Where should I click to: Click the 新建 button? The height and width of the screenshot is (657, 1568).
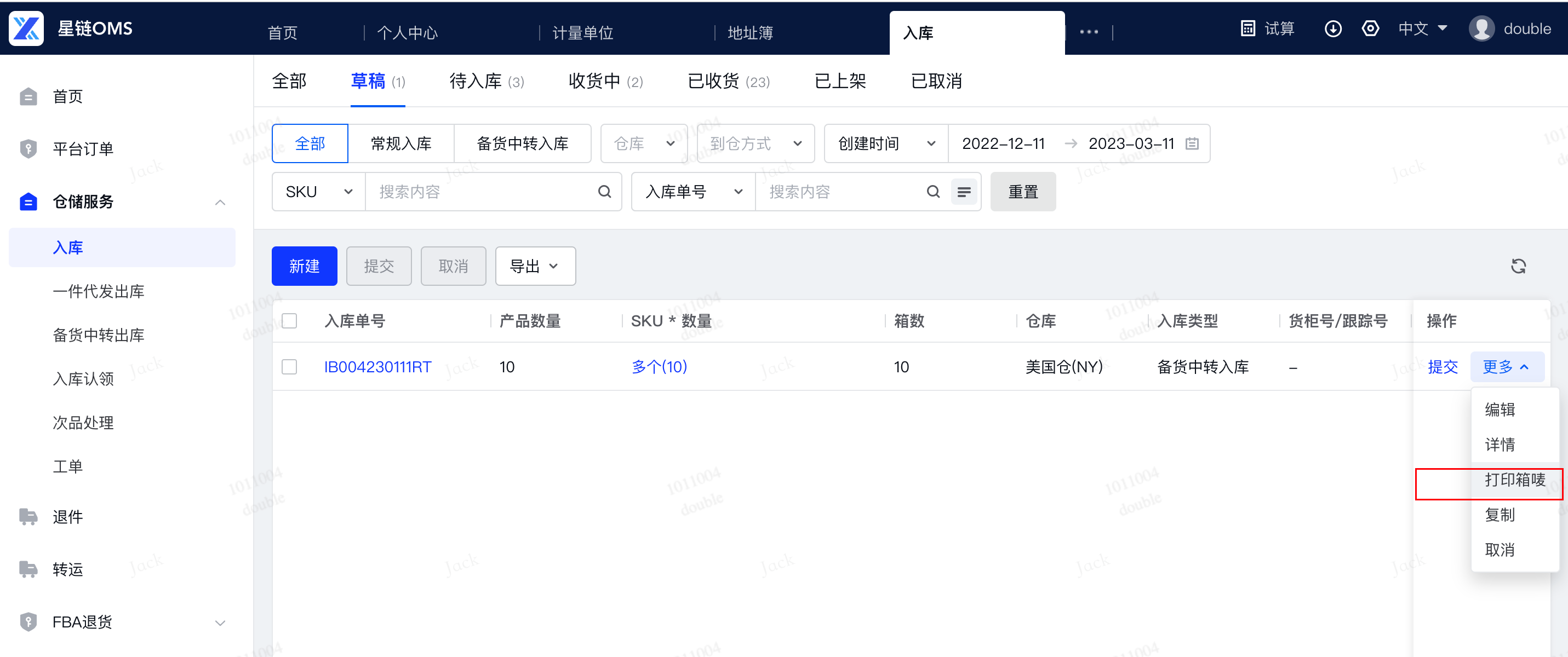[x=305, y=267]
